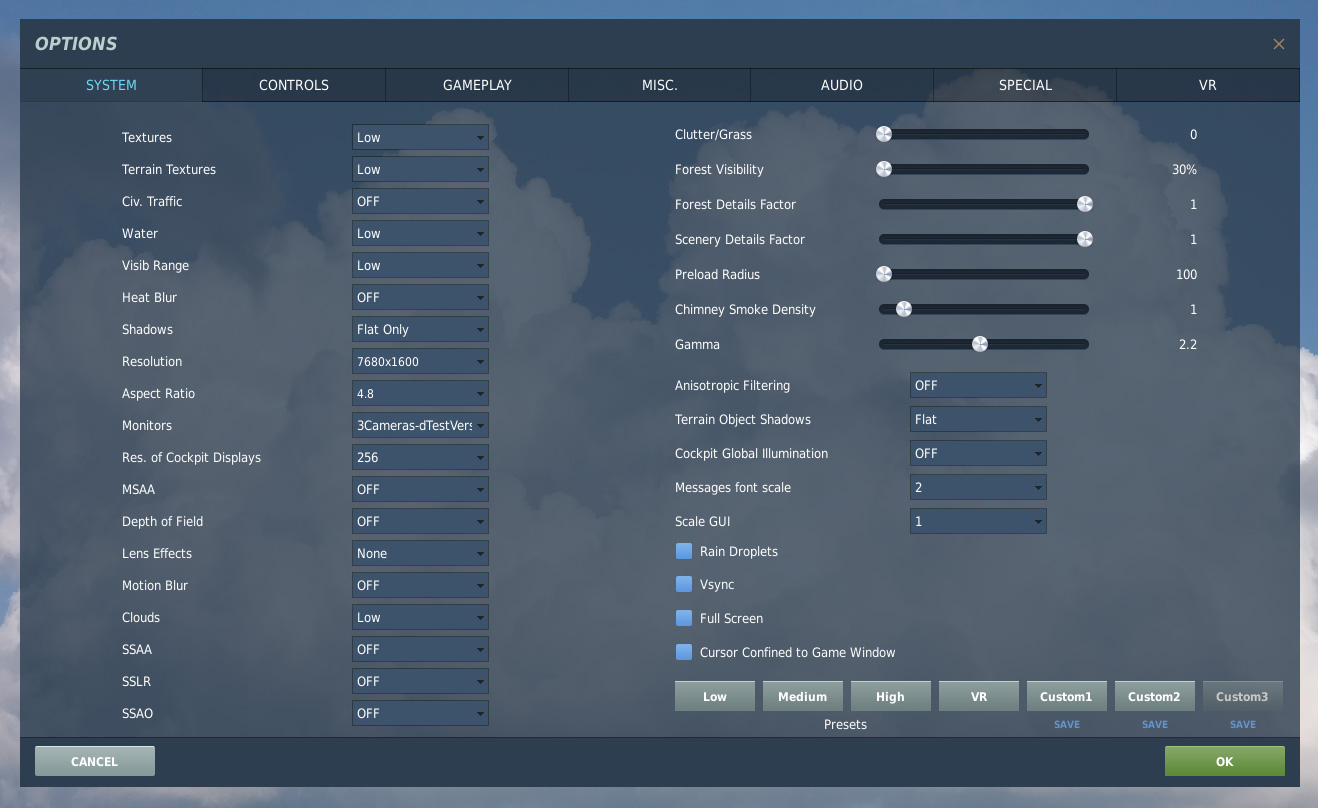Image resolution: width=1318 pixels, height=808 pixels.
Task: Open the Lens Effects dropdown
Action: click(x=420, y=553)
